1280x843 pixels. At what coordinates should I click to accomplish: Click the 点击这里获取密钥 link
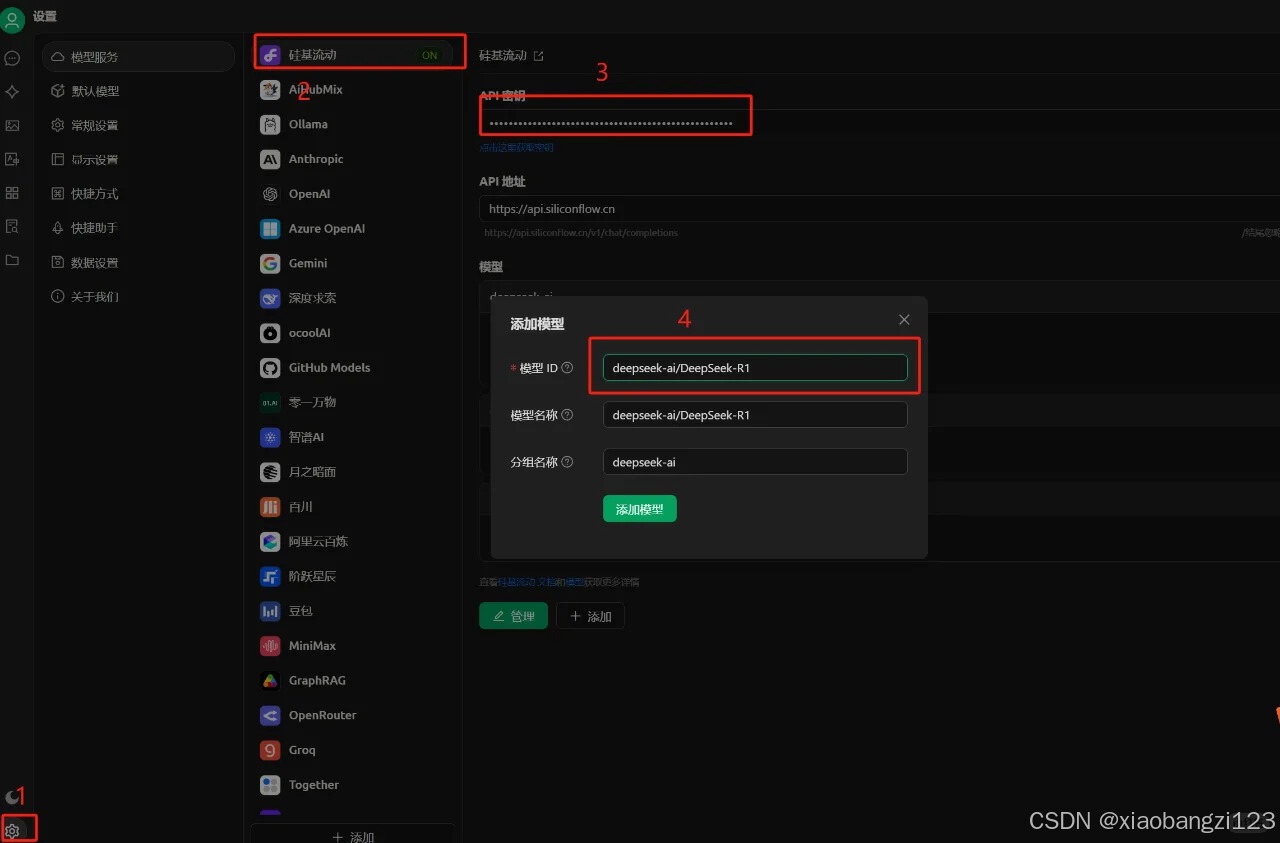coord(516,147)
